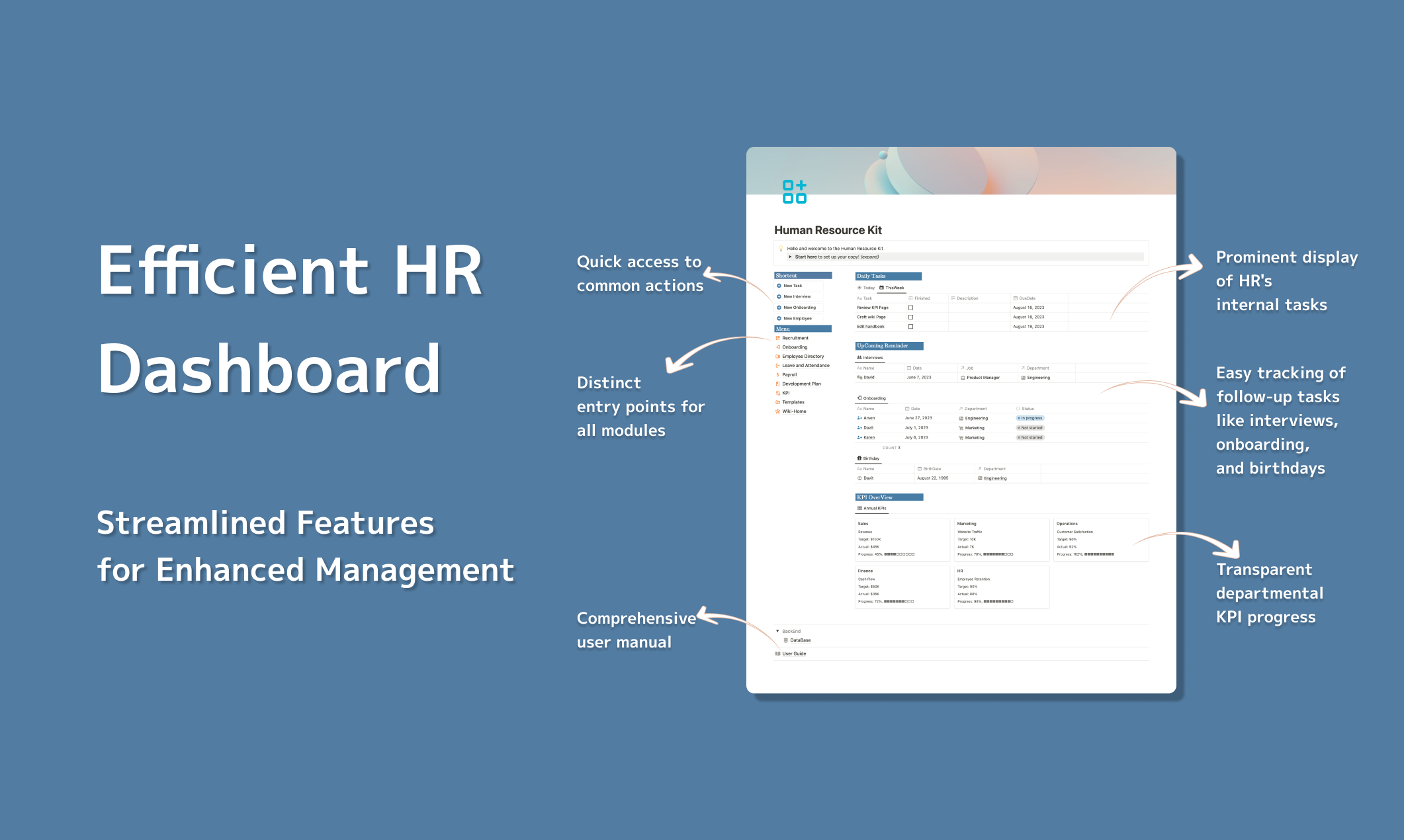Click the Payroll dollar icon
Viewport: 1404px width, 840px height.
coord(778,374)
